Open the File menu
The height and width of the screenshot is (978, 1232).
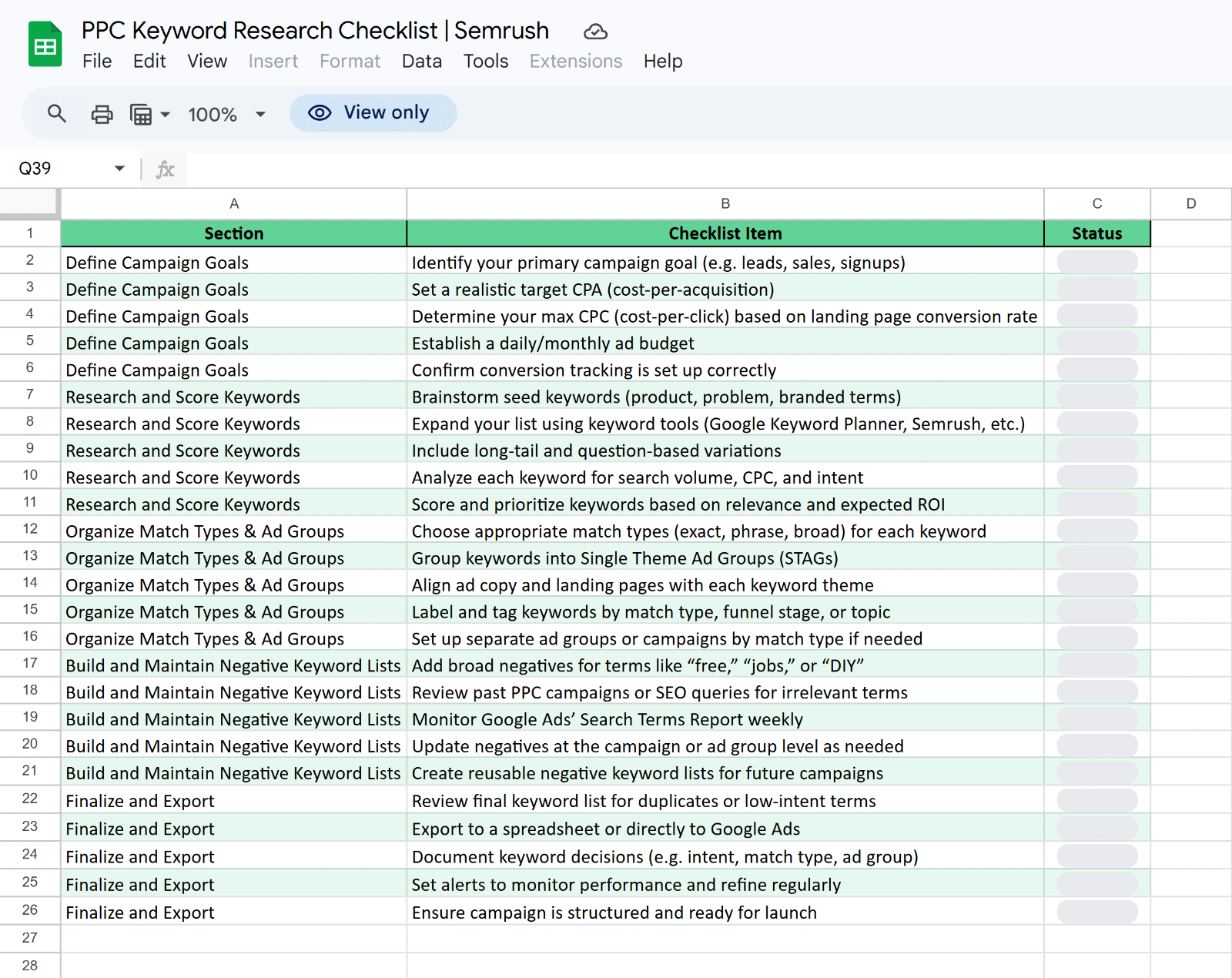click(97, 62)
